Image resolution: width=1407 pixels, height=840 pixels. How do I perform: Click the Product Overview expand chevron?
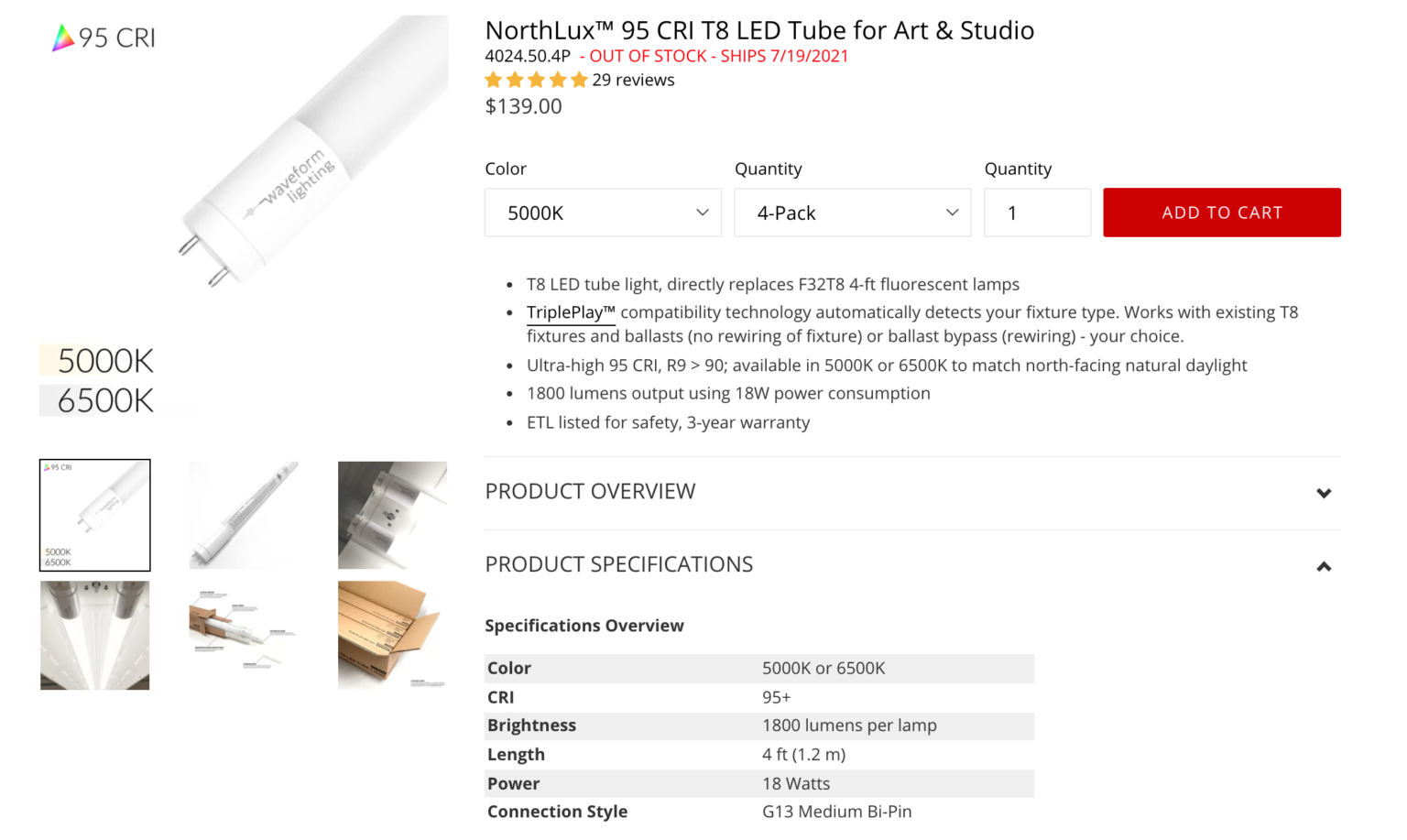(x=1324, y=493)
